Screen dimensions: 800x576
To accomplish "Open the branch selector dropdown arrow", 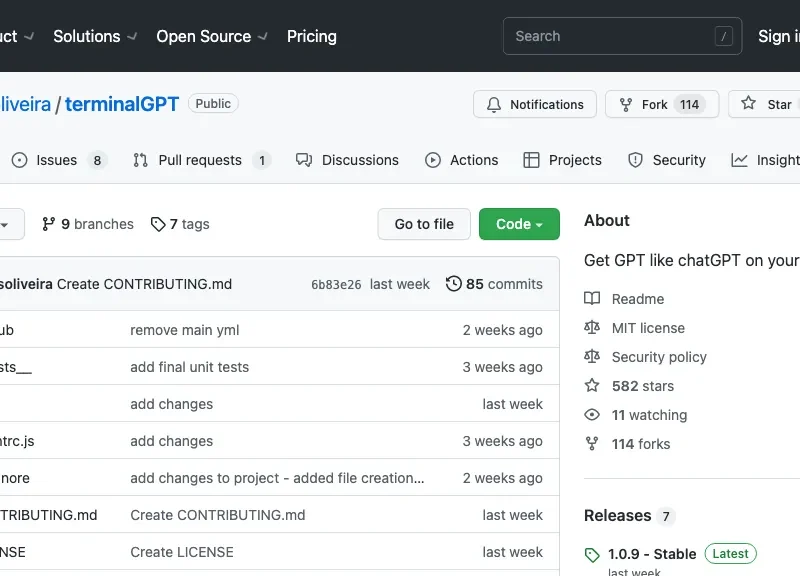I will coord(5,224).
